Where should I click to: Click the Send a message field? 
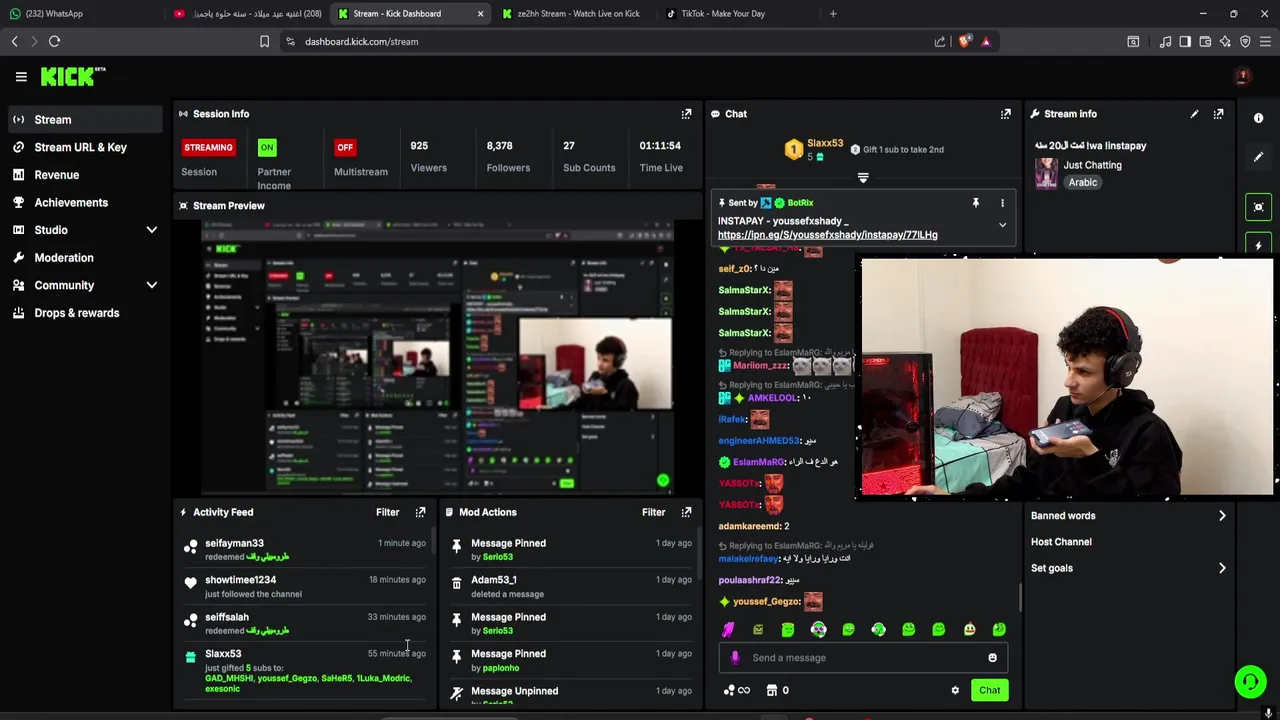(x=862, y=658)
